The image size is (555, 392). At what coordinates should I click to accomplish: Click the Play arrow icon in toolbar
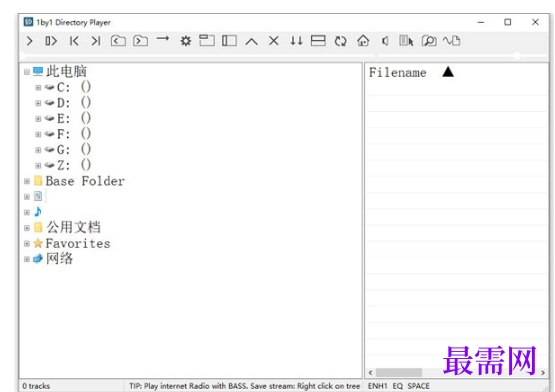coord(30,41)
